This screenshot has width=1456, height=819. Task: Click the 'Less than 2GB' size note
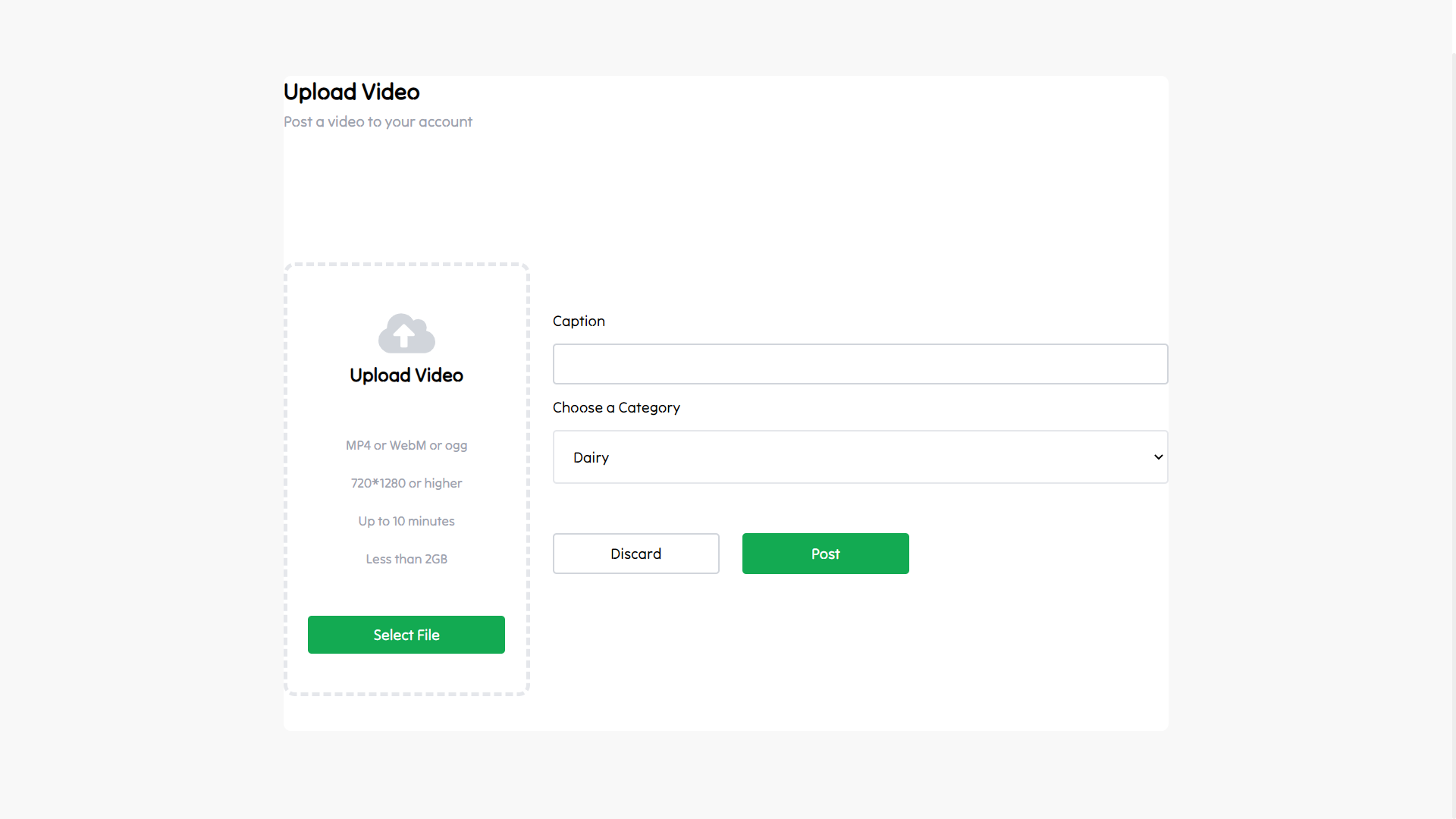coord(406,559)
